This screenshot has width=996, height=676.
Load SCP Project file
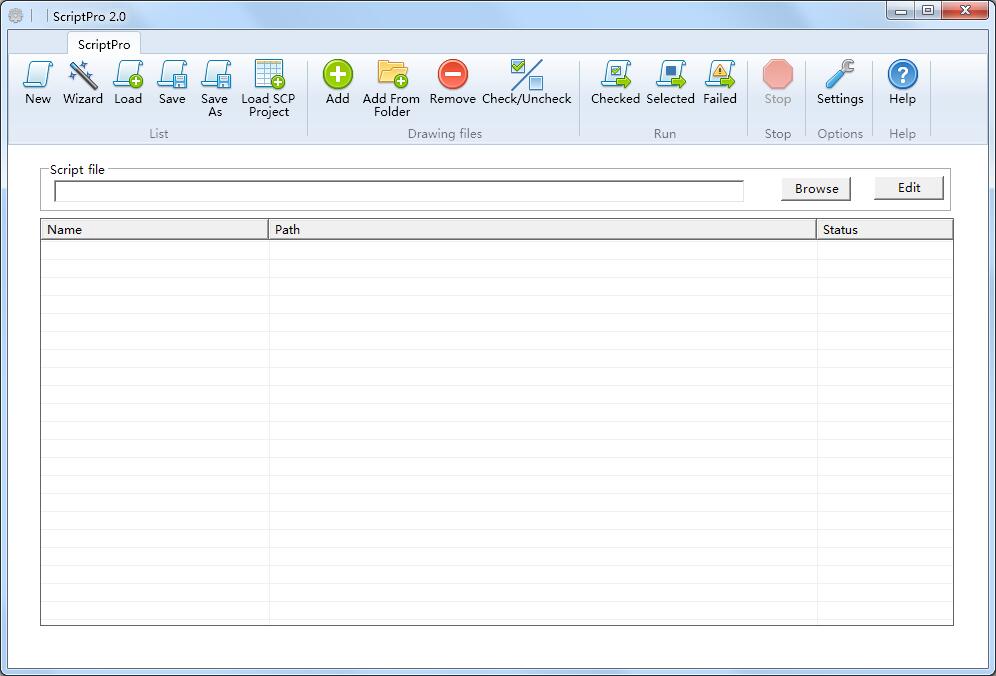coord(268,87)
